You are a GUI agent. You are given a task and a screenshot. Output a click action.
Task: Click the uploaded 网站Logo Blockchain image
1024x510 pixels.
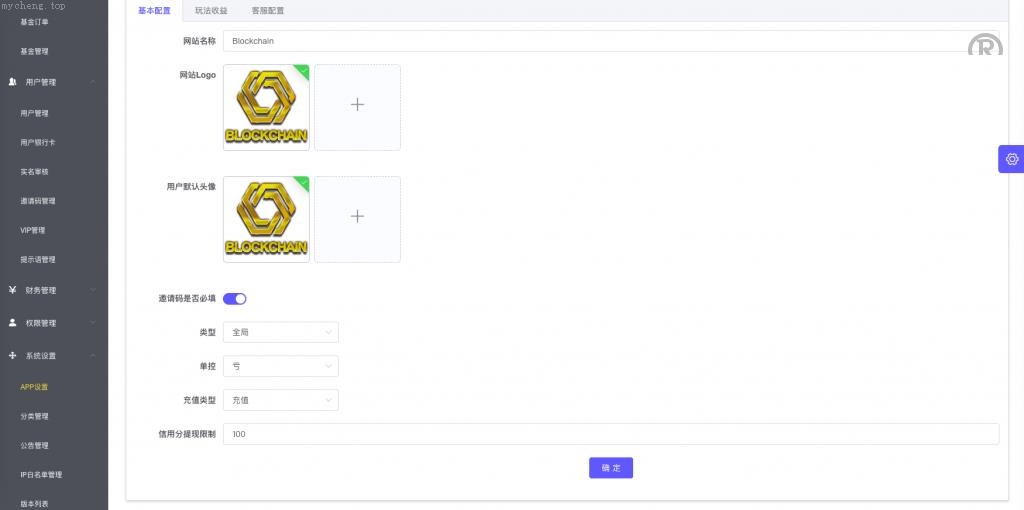point(266,106)
